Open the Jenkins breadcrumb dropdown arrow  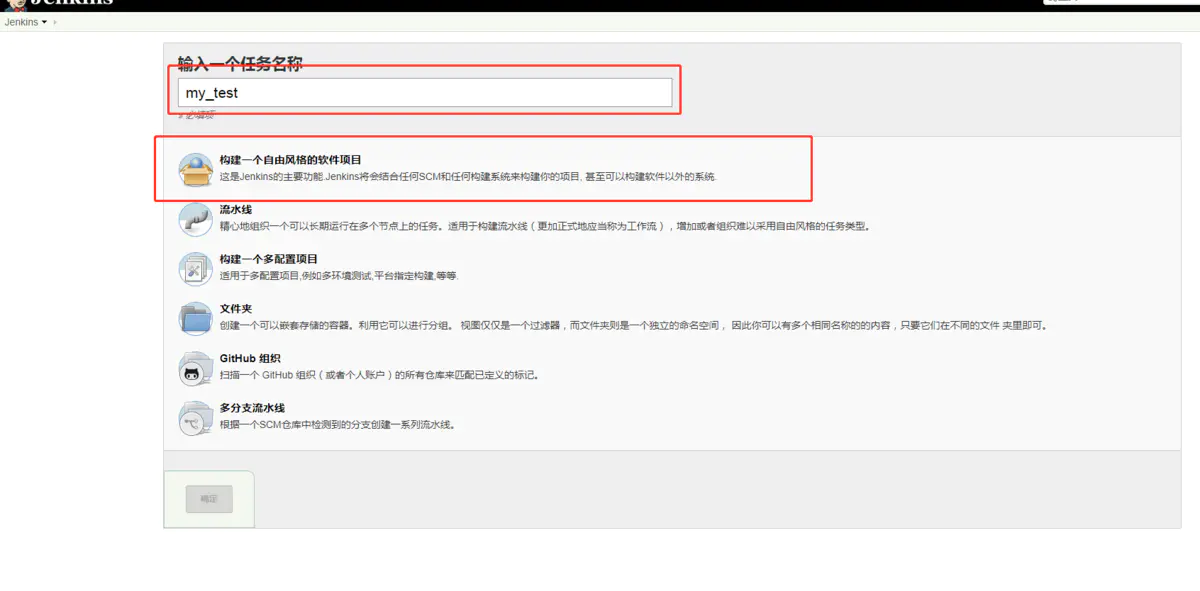tap(44, 22)
